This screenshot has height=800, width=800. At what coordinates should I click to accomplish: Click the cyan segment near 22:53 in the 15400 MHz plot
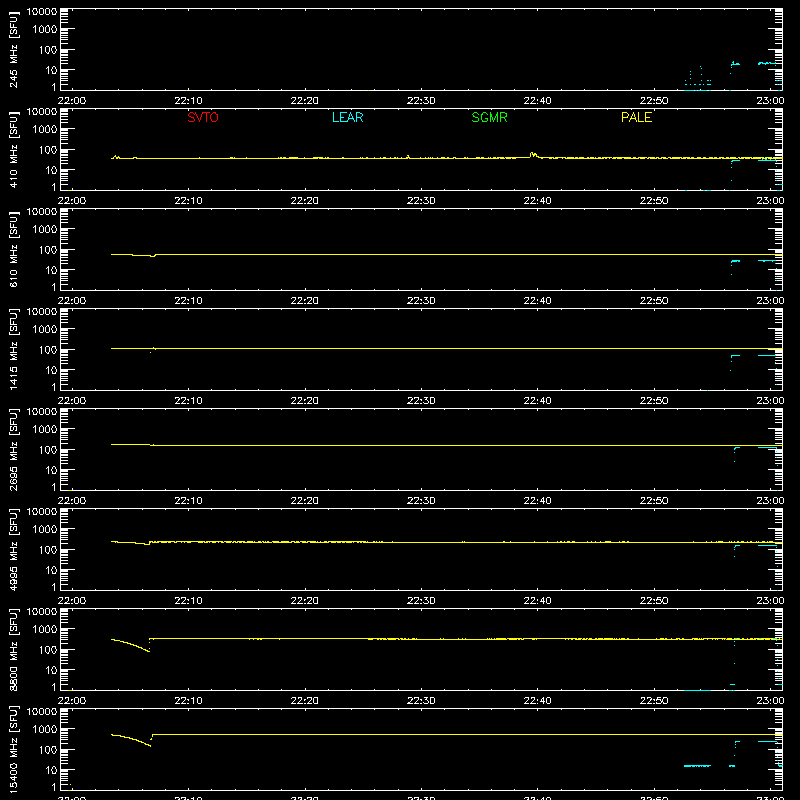click(697, 766)
